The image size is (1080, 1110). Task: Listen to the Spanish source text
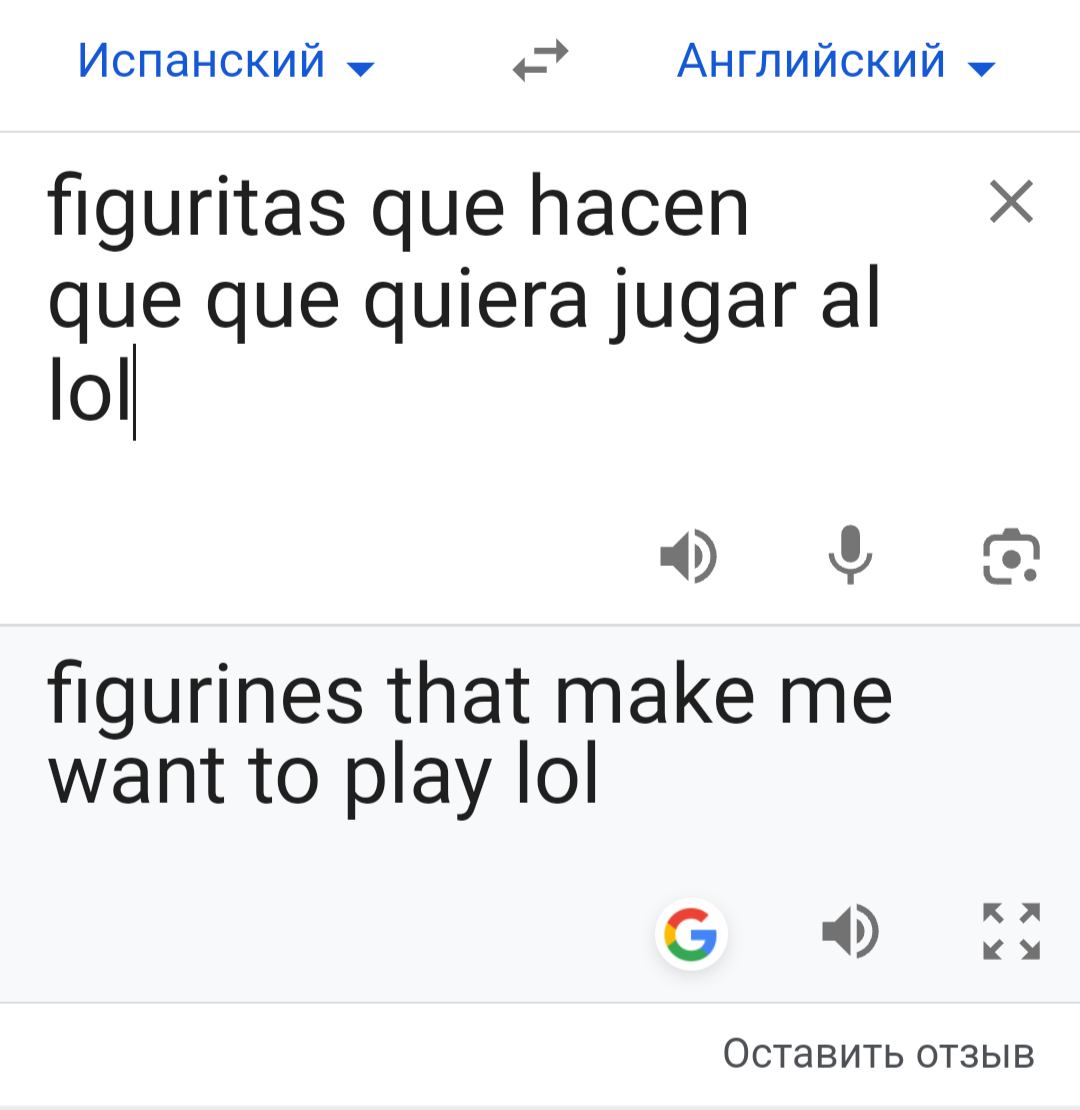pyautogui.click(x=689, y=556)
